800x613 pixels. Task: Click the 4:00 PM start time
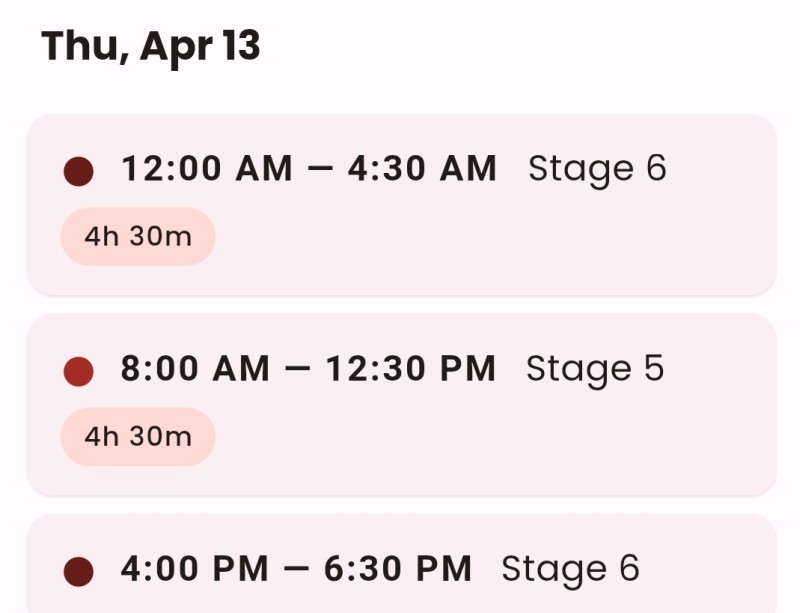tap(195, 569)
